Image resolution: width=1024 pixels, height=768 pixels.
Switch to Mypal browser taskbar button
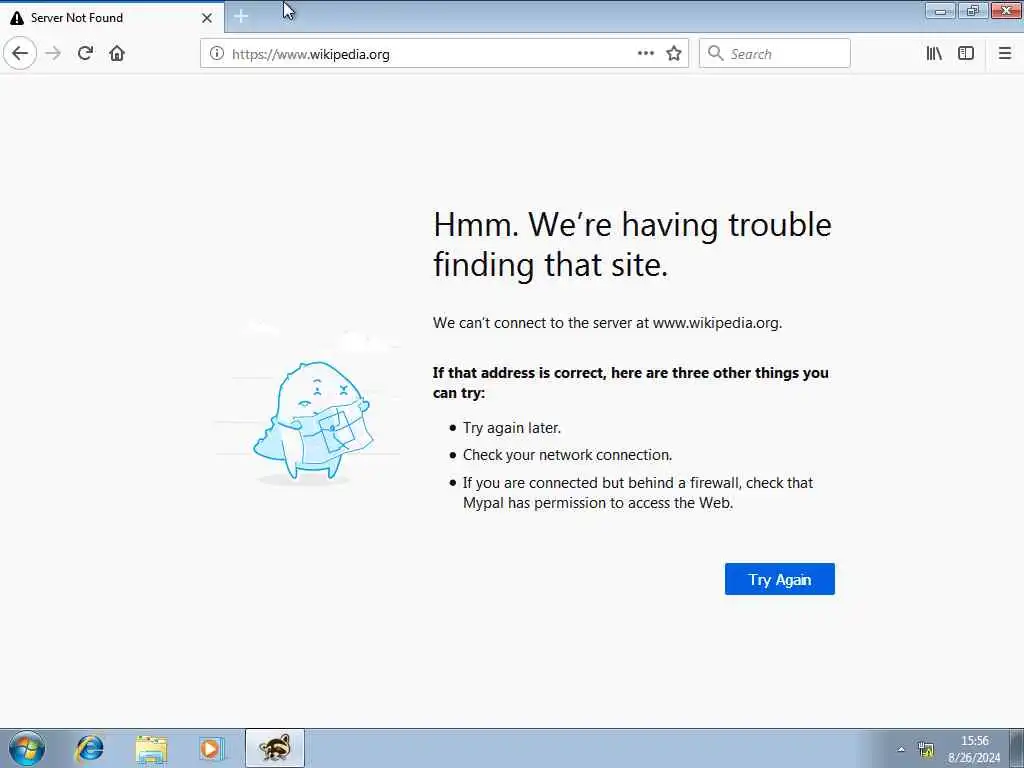(275, 748)
